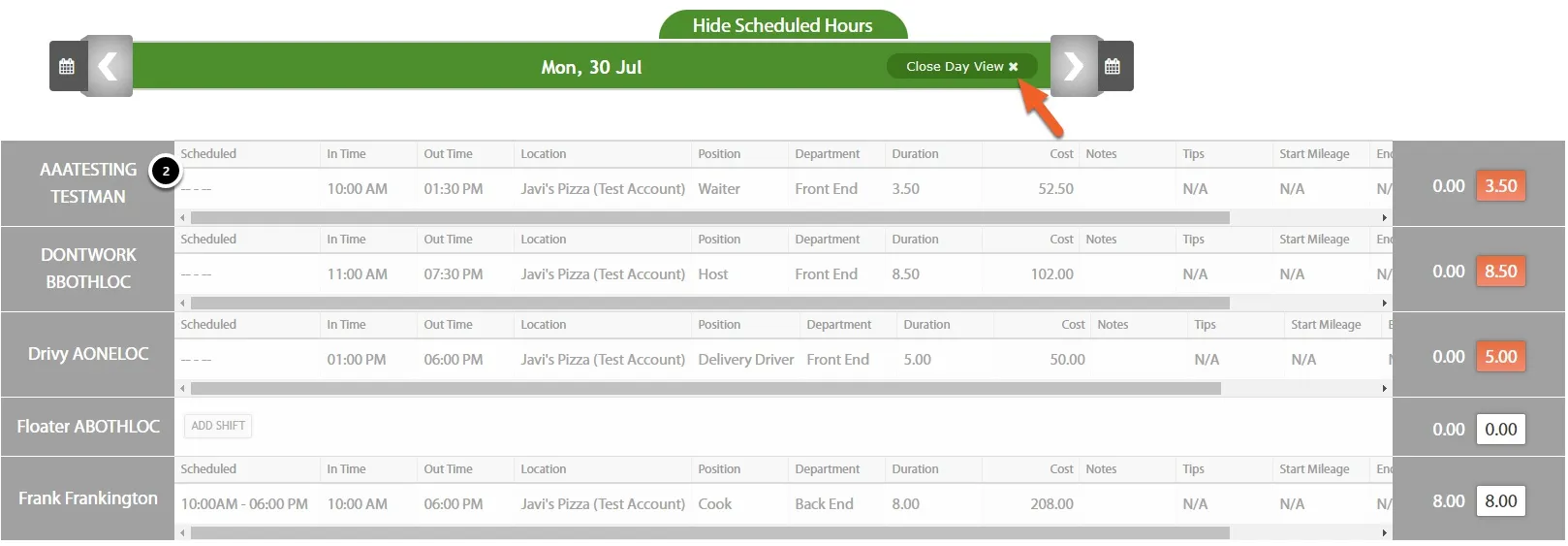
Task: Click Delivery Driver position cell
Action: 745,360
